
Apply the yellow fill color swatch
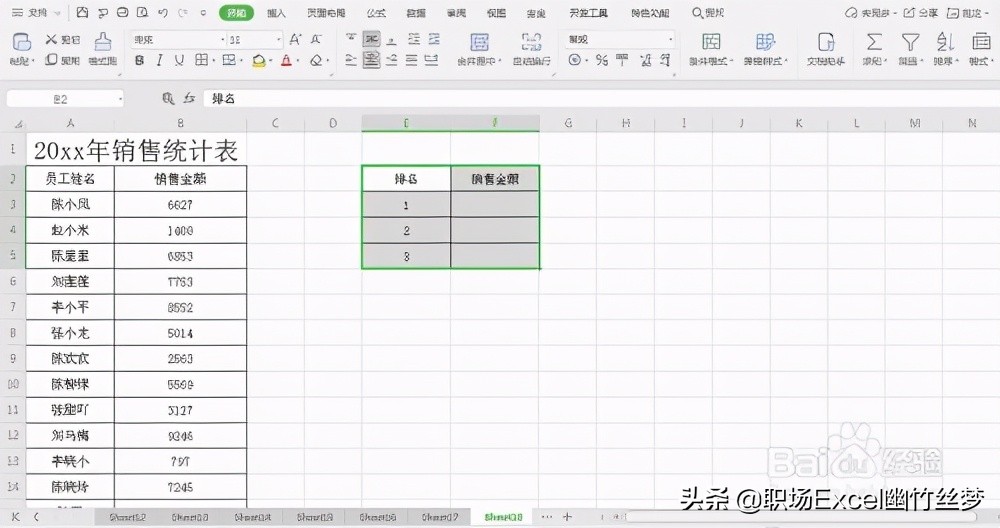coord(258,61)
